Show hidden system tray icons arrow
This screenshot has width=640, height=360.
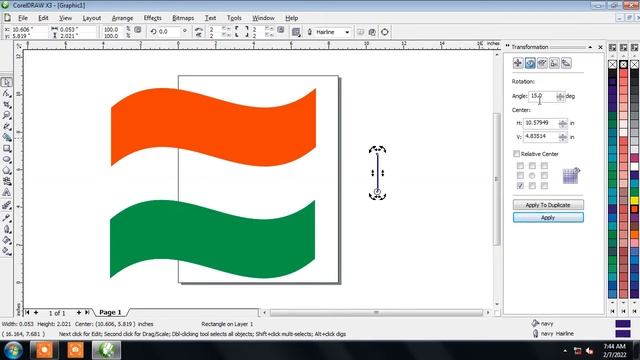coord(565,351)
